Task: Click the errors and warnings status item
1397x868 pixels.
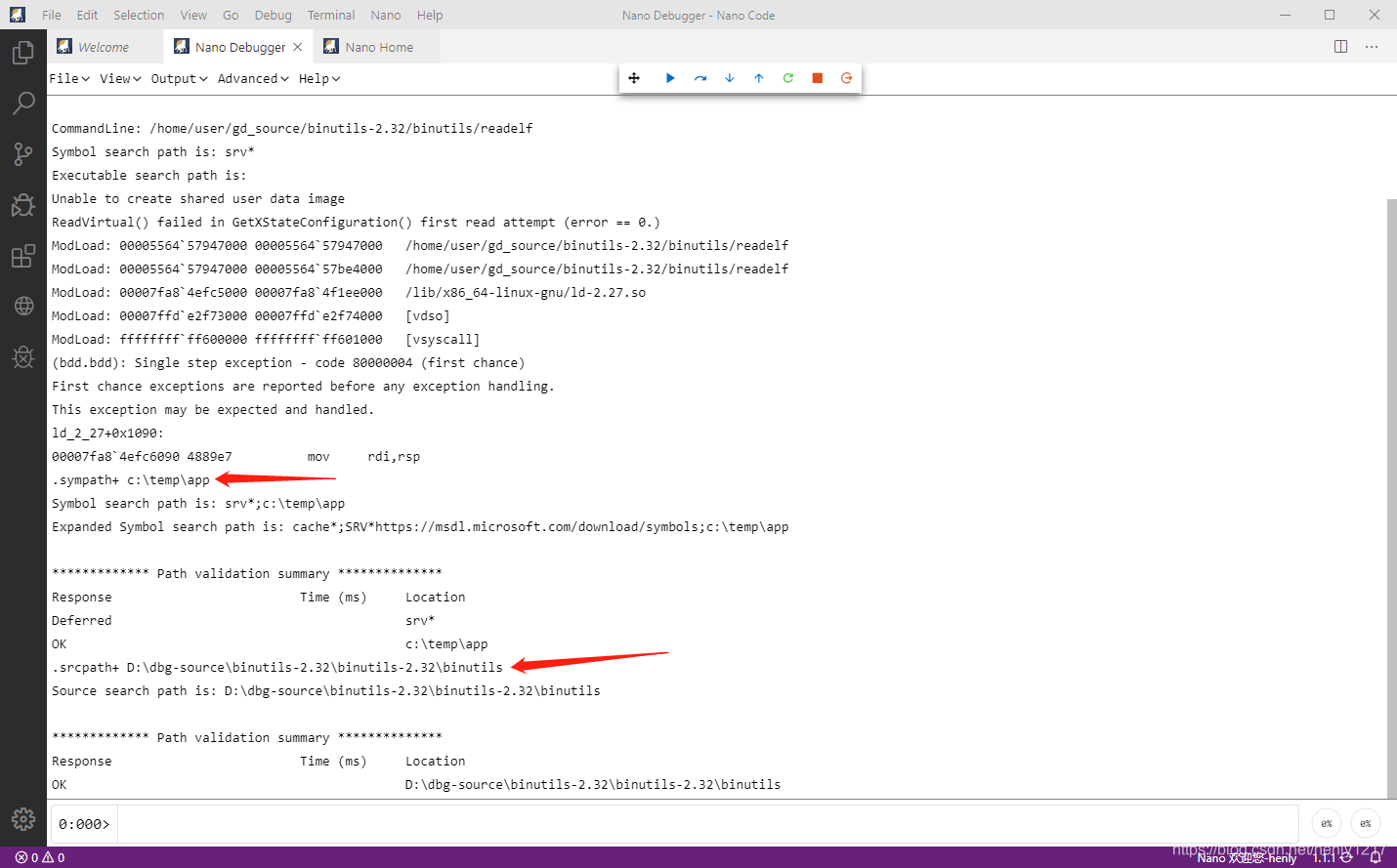Action: click(40, 857)
